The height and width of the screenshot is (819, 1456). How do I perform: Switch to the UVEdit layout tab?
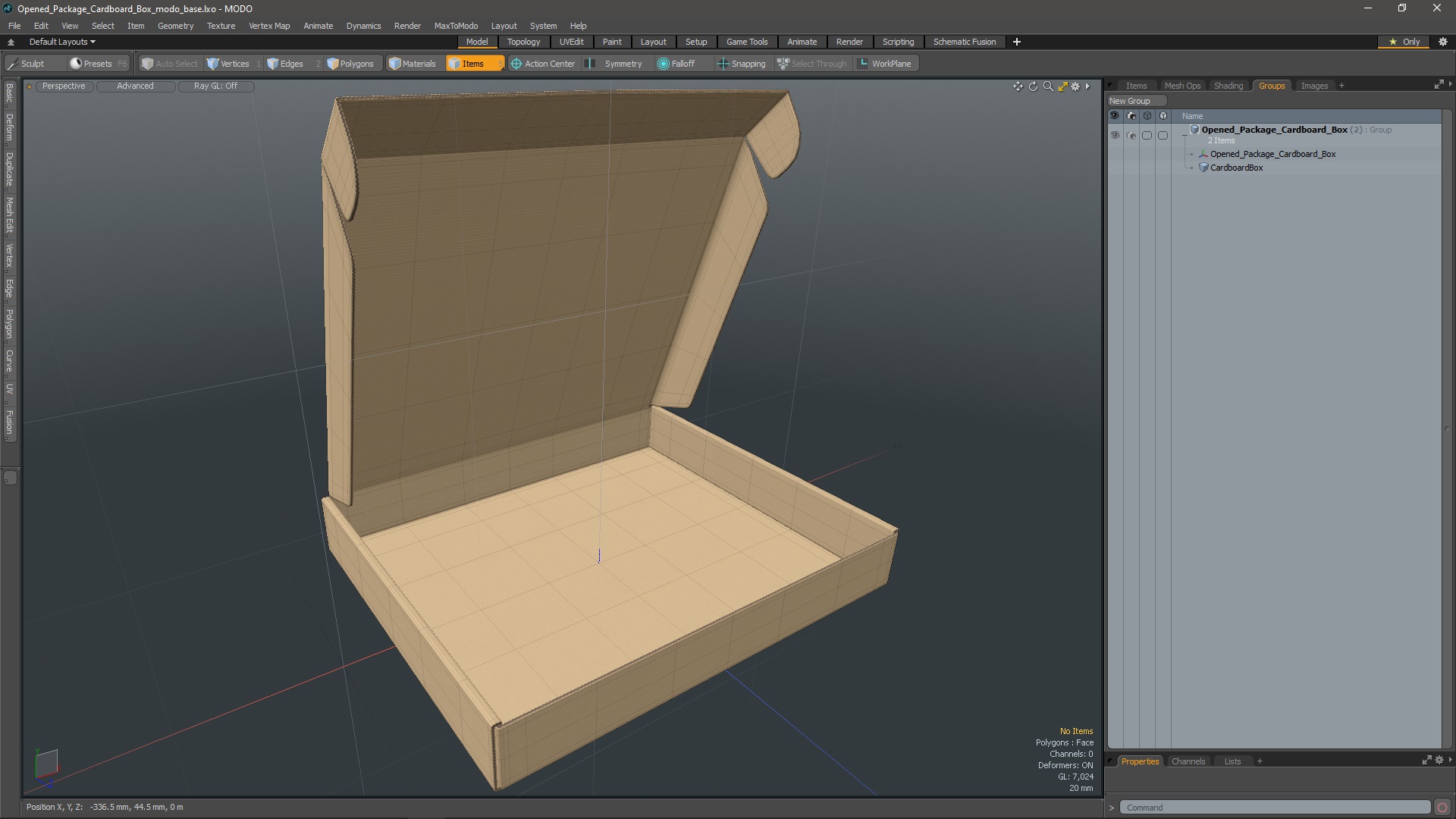571,42
